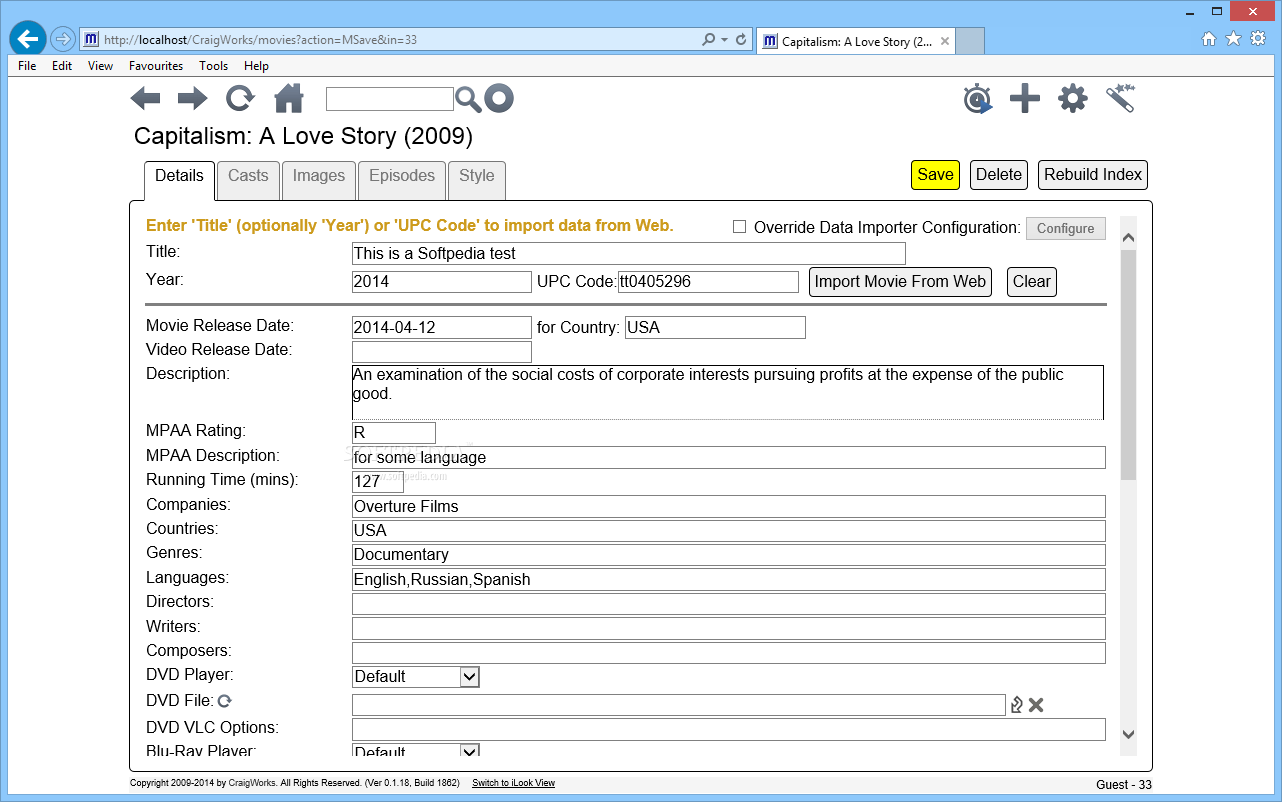
Task: Expand the Blu-Ray Player dropdown
Action: (470, 750)
